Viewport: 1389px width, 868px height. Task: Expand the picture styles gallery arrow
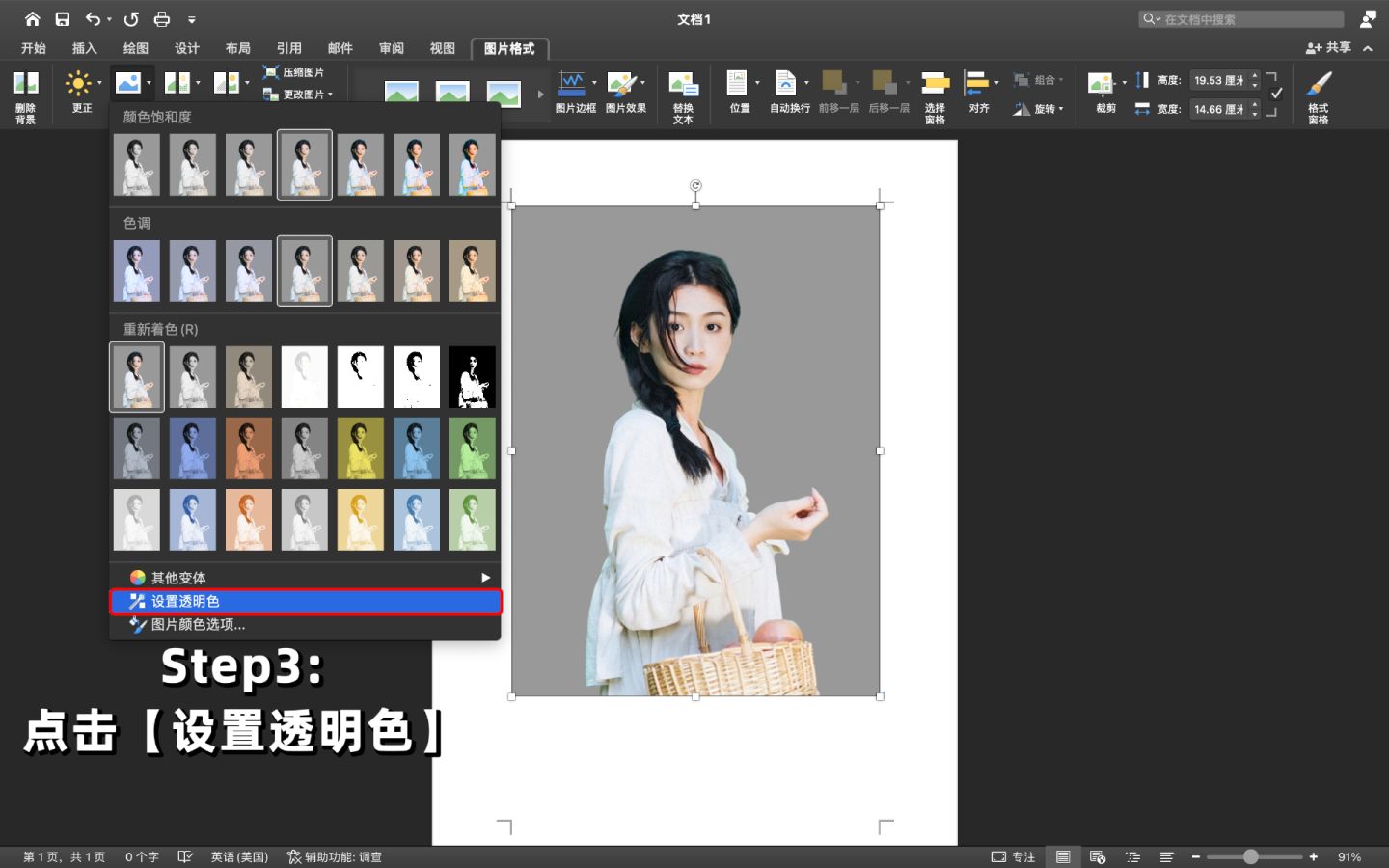pyautogui.click(x=540, y=94)
